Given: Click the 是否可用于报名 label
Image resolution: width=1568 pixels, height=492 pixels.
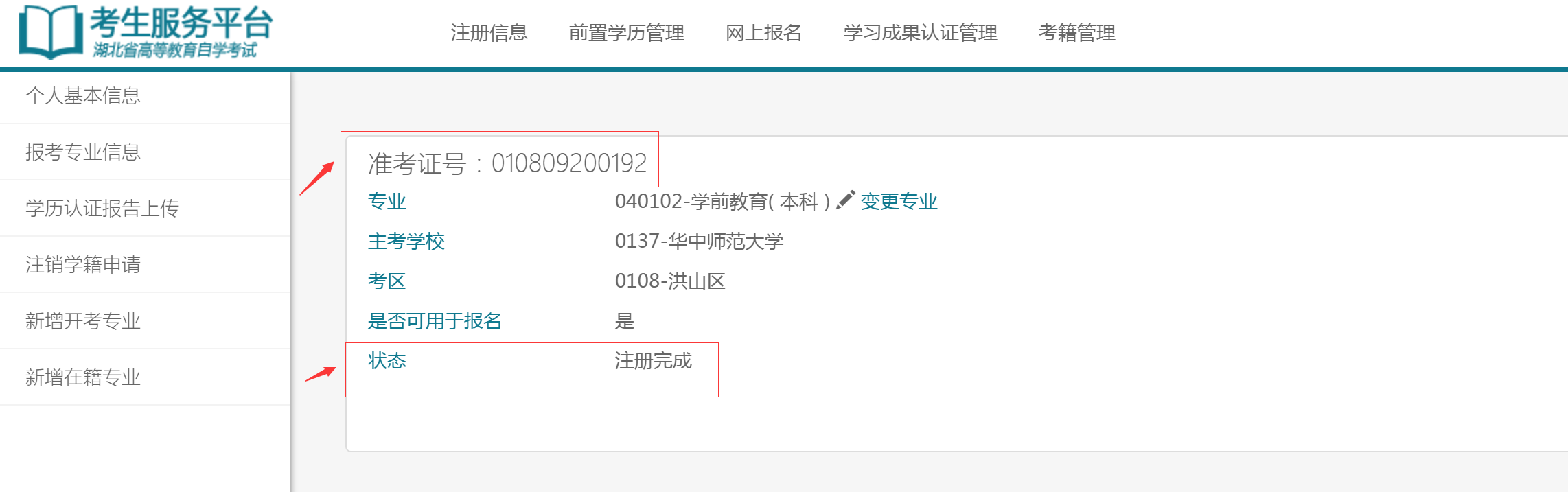Looking at the screenshot, I should tap(435, 320).
